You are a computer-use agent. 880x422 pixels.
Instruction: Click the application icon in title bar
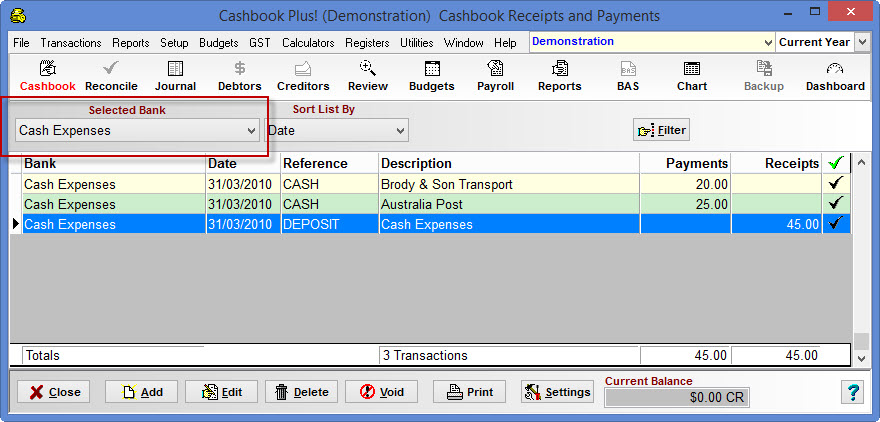[19, 15]
